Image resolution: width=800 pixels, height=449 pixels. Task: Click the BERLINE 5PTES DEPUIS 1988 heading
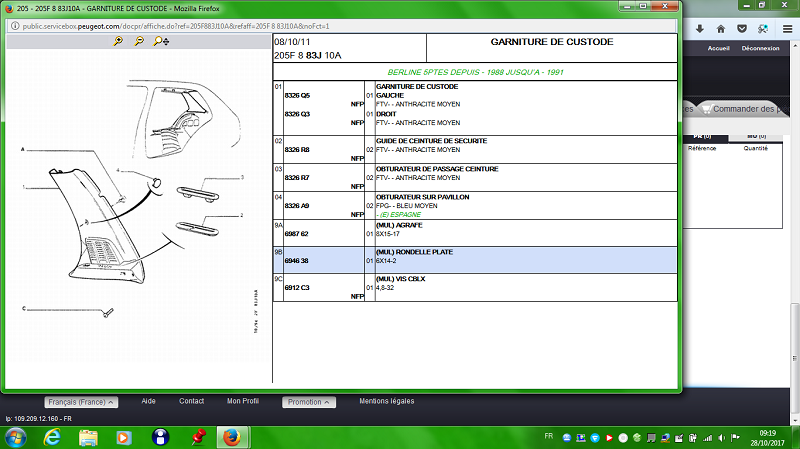475,72
